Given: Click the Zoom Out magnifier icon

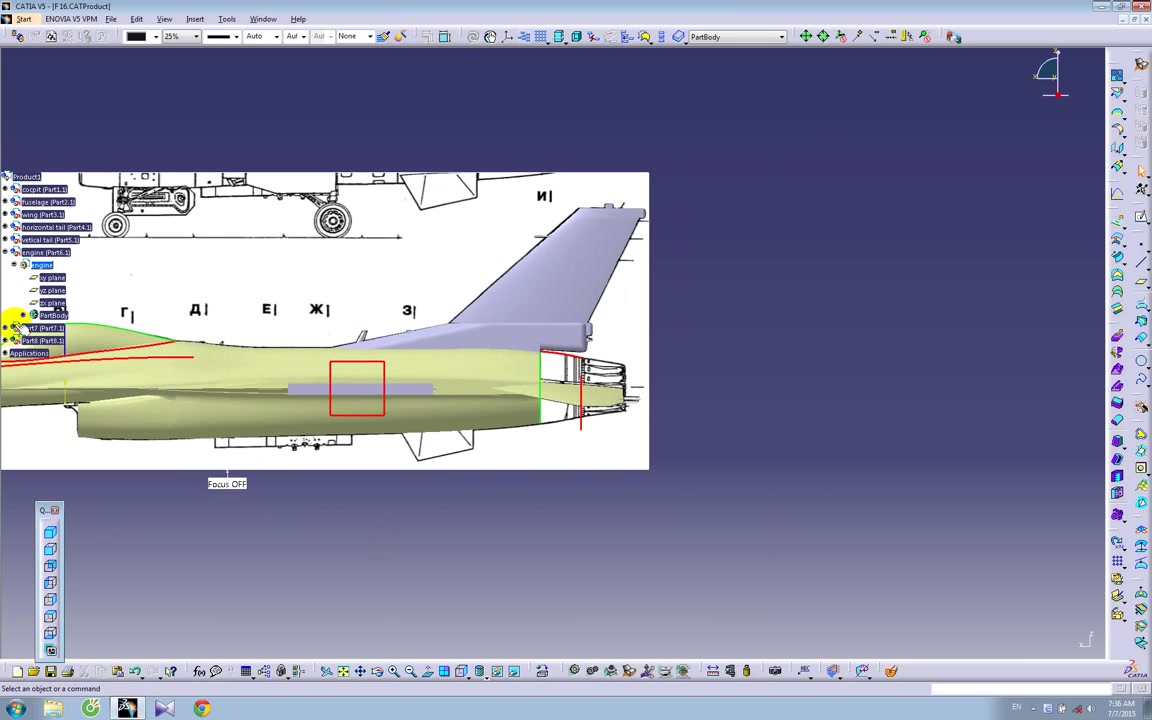Looking at the screenshot, I should click(x=411, y=671).
